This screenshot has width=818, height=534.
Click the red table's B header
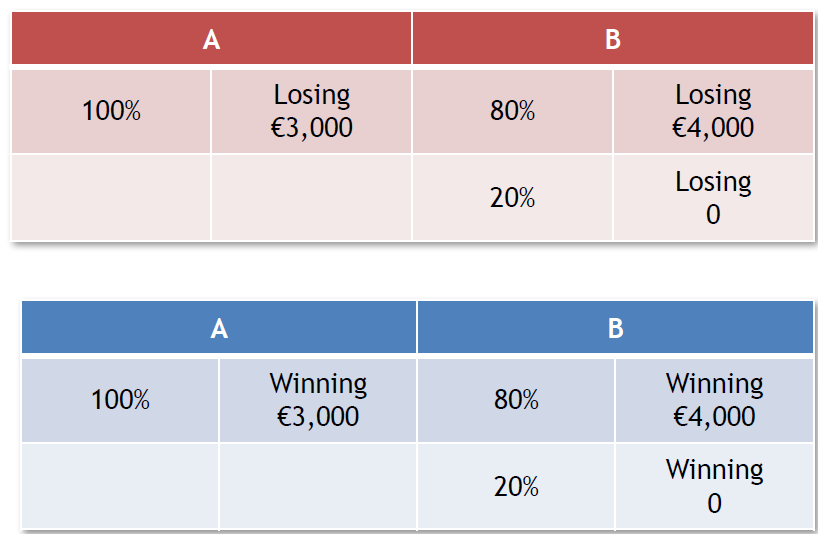click(613, 39)
